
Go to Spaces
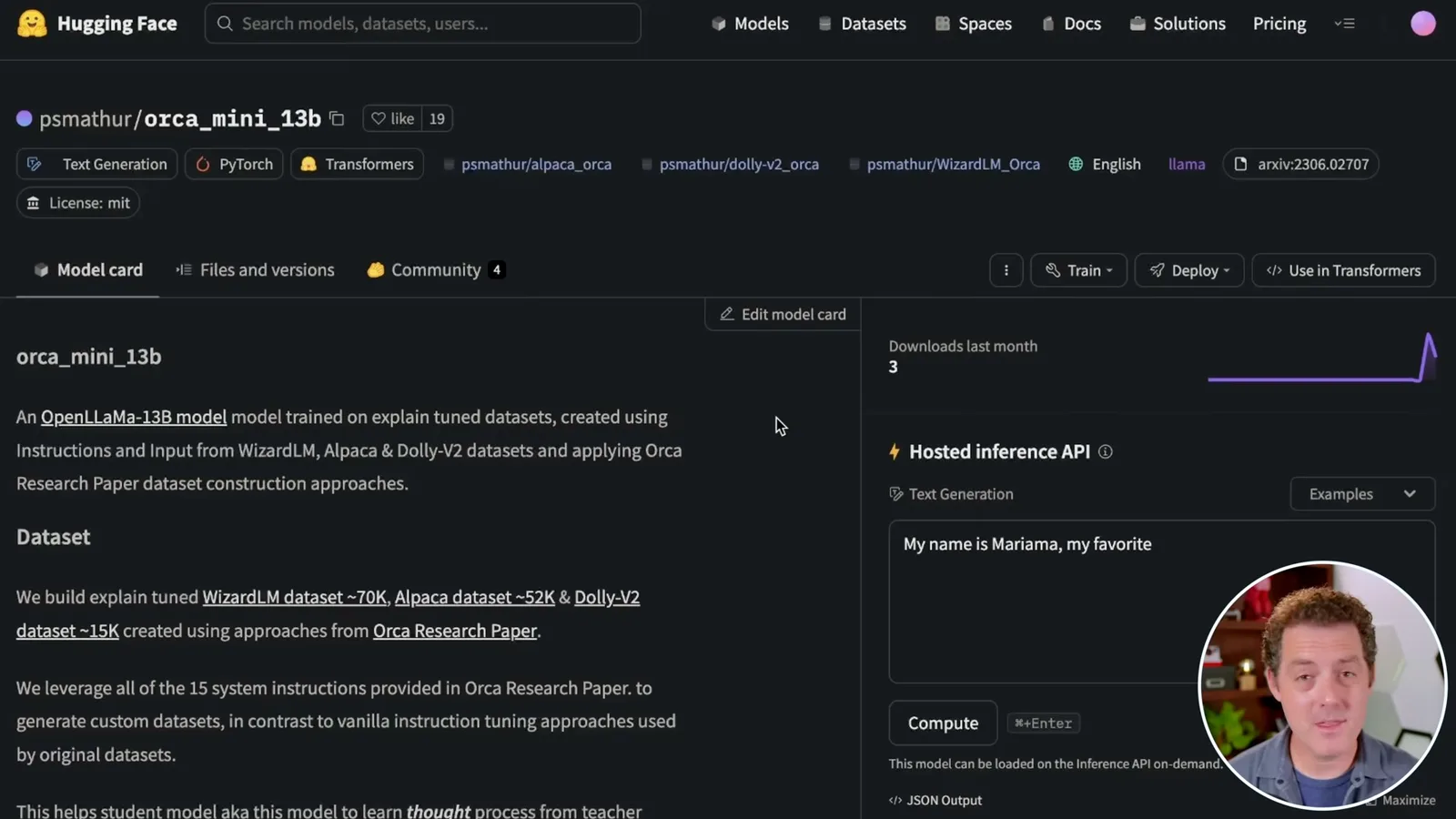pos(973,24)
